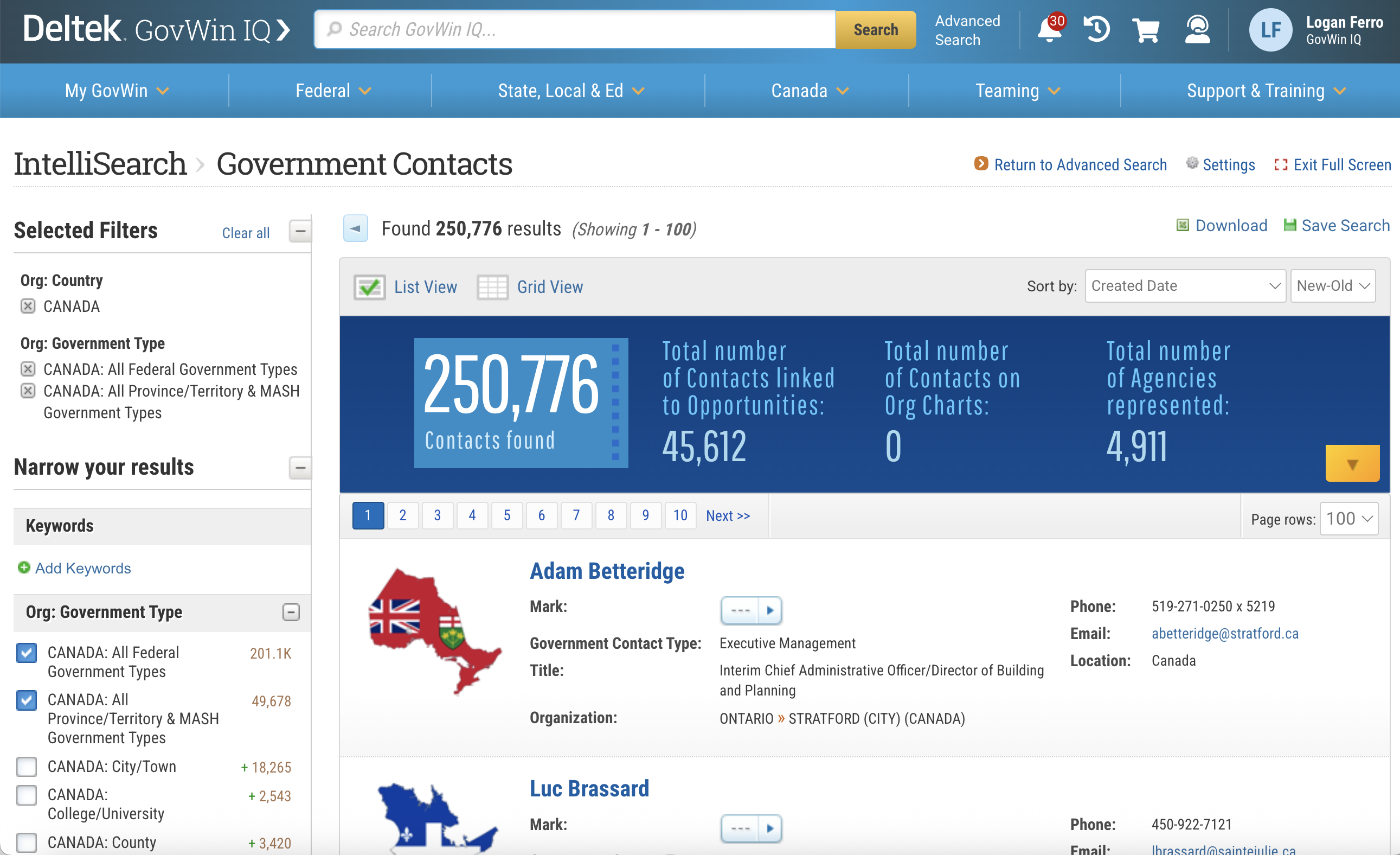Click the Mark arrow for Luc Brassard
Image resolution: width=1400 pixels, height=855 pixels.
[770, 828]
